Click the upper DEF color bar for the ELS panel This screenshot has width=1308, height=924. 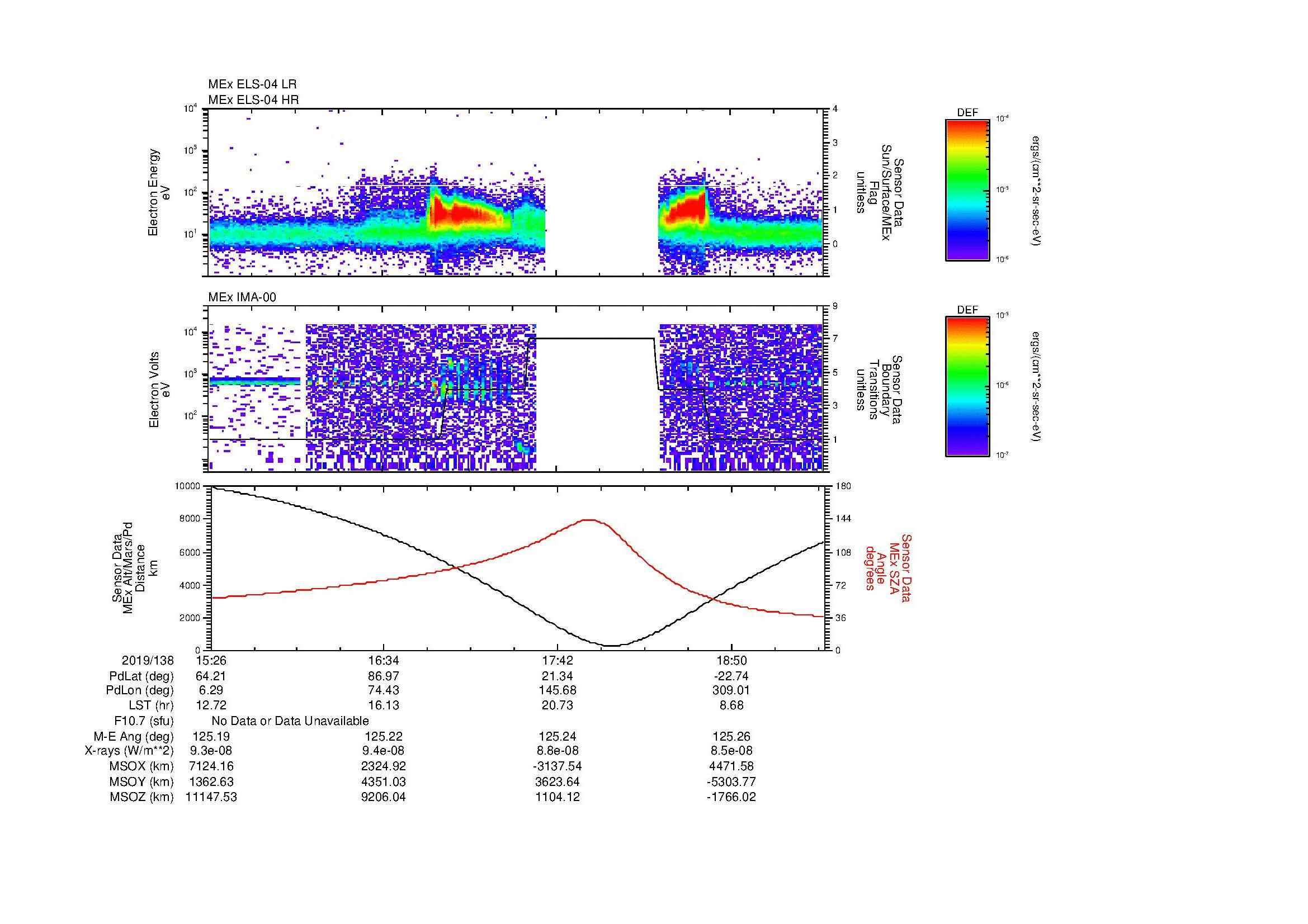(967, 189)
